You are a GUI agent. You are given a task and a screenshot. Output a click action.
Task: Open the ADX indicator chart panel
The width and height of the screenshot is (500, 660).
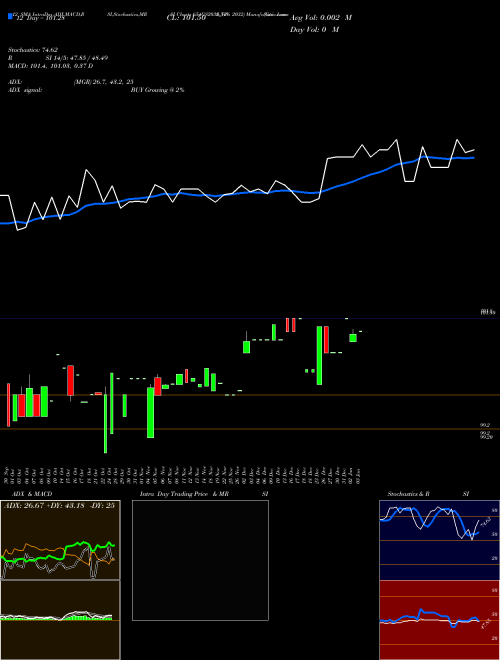(x=60, y=540)
